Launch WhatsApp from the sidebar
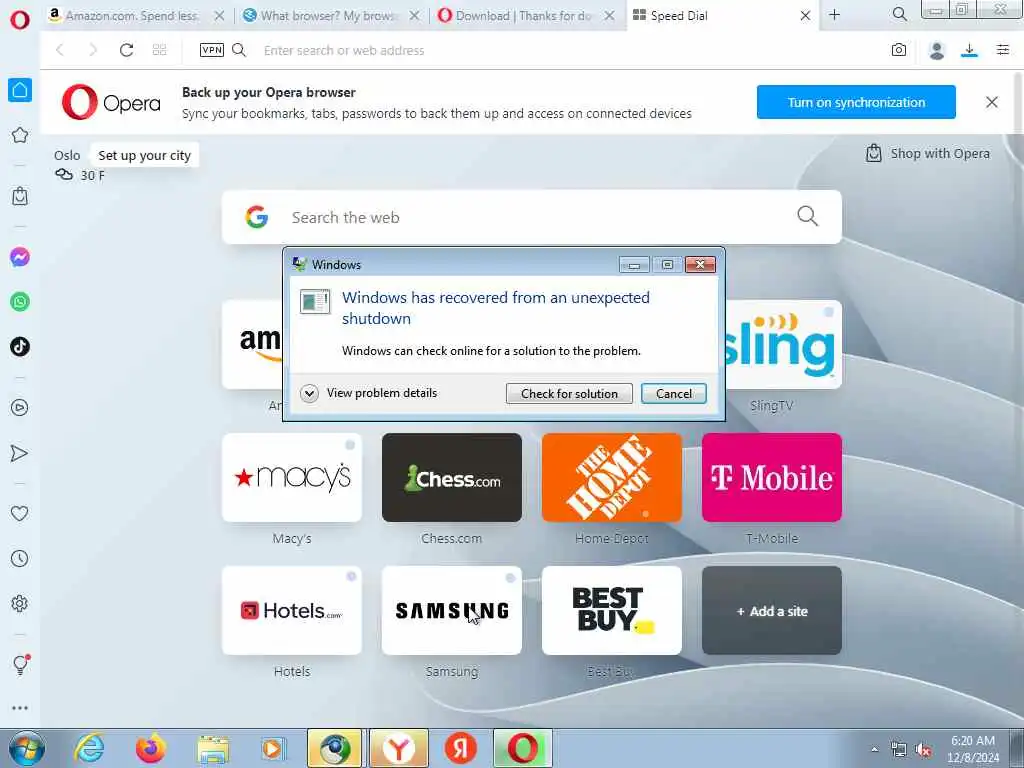 click(20, 302)
